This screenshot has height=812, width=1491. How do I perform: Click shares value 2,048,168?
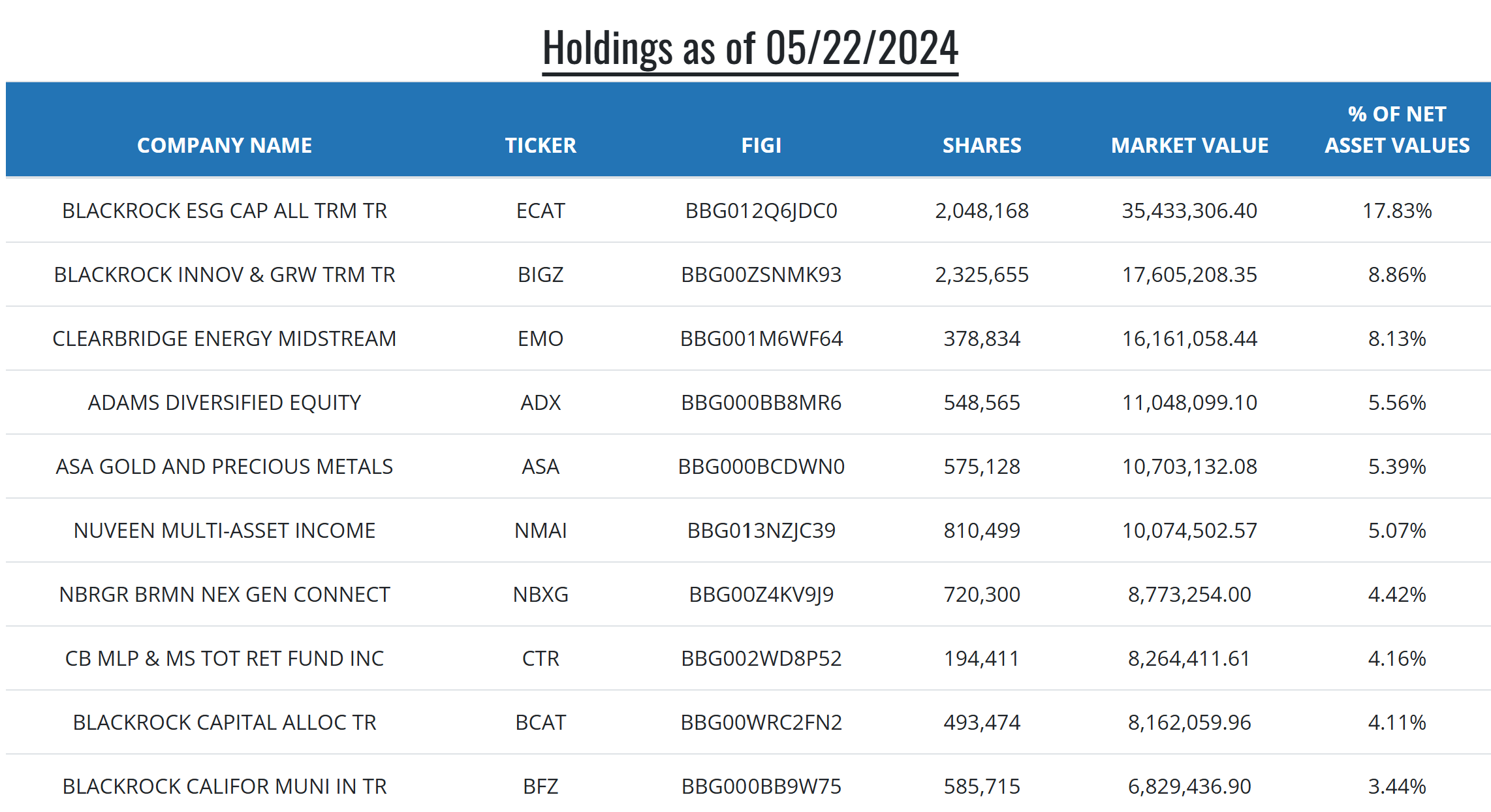[982, 211]
